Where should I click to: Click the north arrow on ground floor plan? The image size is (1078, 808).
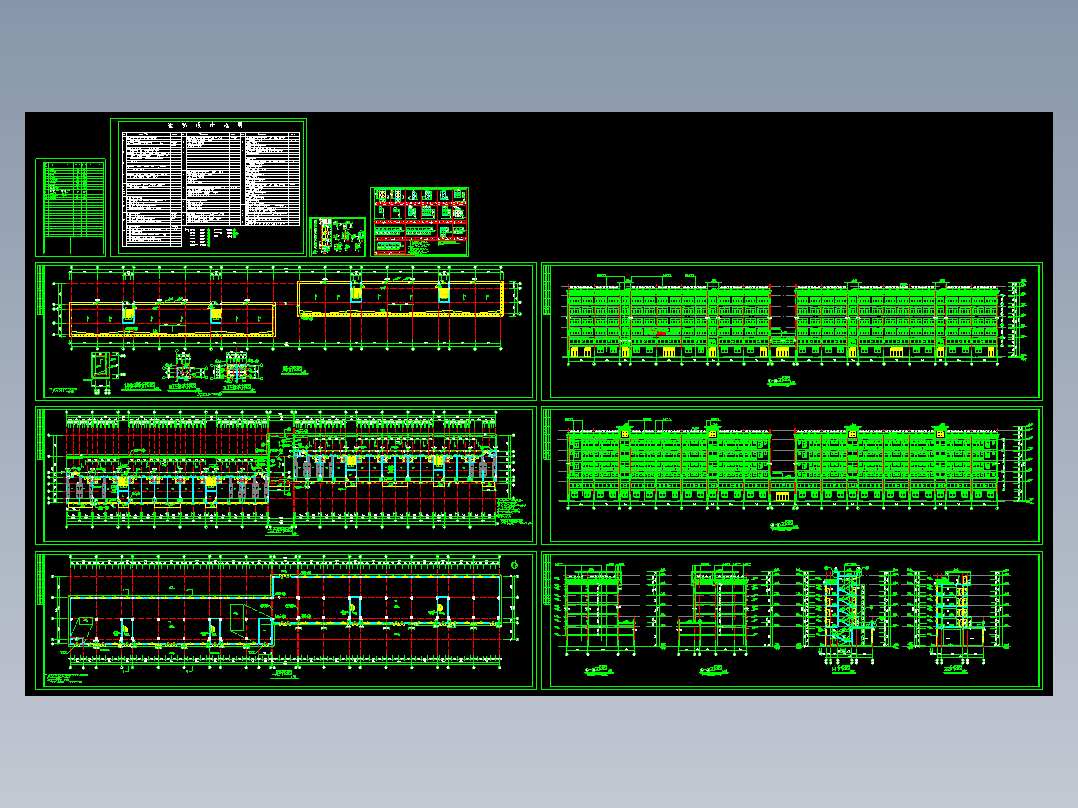(x=514, y=565)
